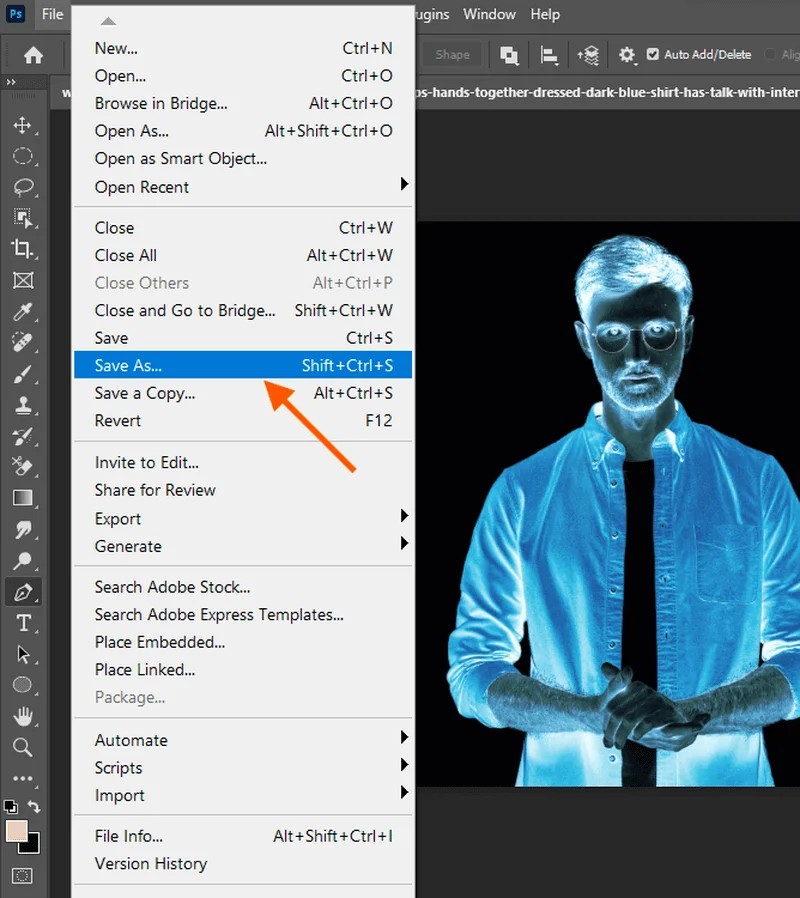Screen dimensions: 800x898
Task: Select the Path Selection tool
Action: pyautogui.click(x=23, y=653)
